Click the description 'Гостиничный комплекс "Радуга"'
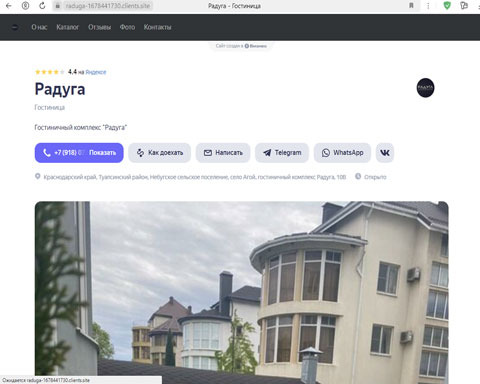480x384 pixels. 81,127
